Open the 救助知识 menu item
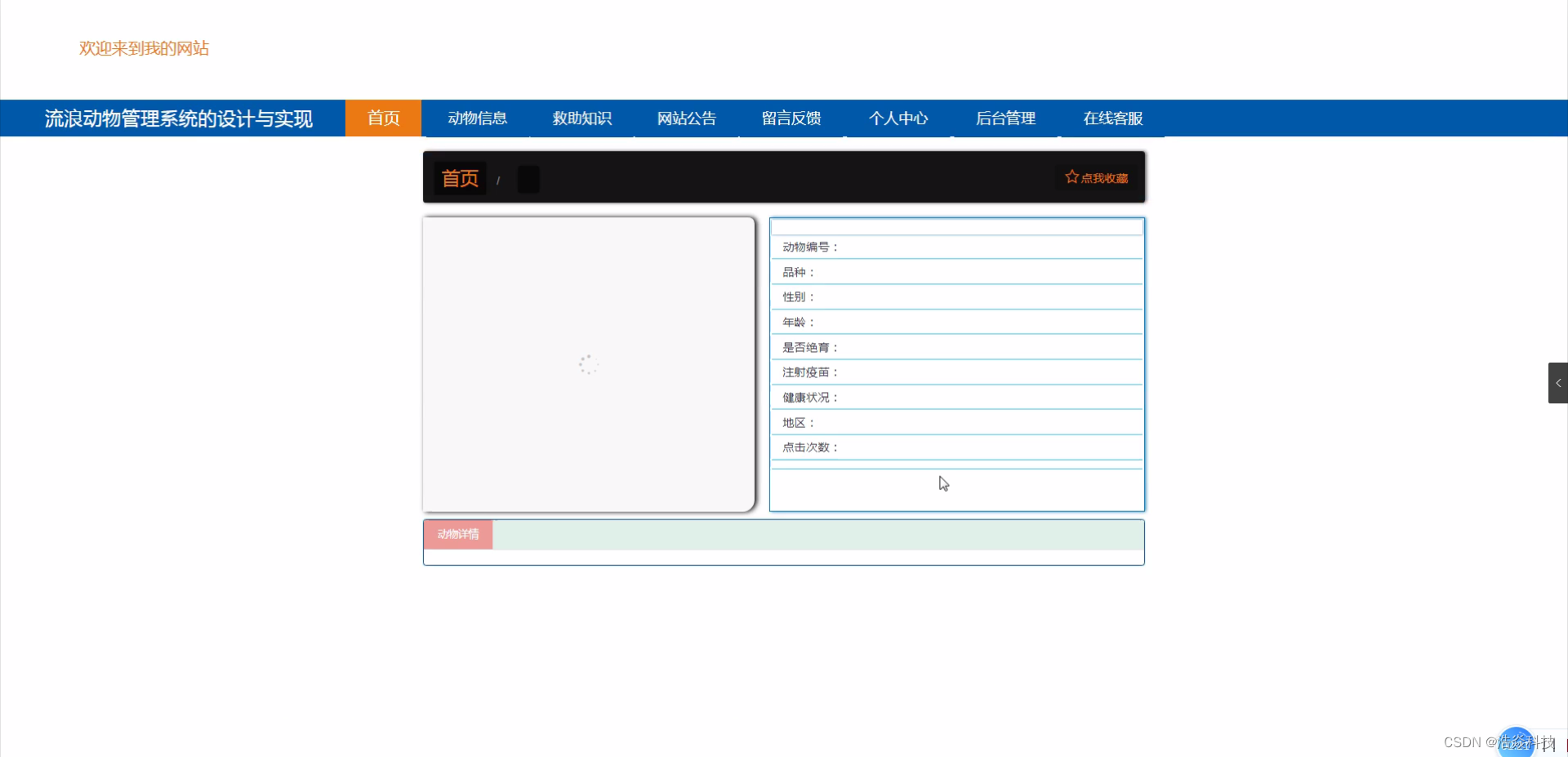The image size is (1568, 757). [x=581, y=118]
